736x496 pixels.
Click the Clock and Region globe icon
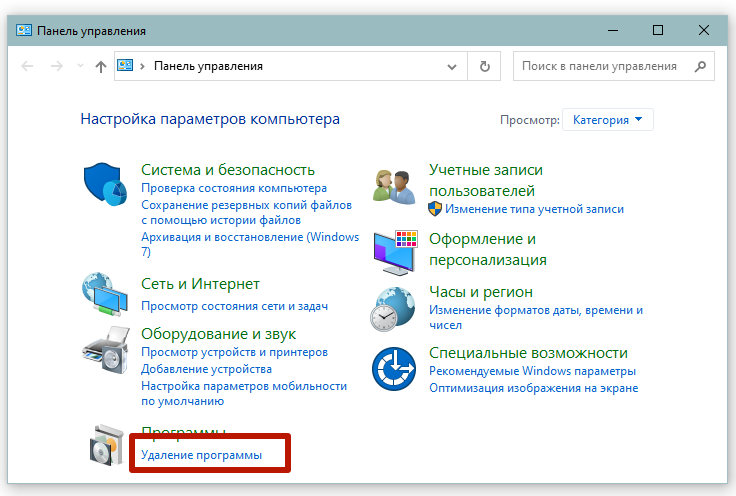tap(392, 309)
